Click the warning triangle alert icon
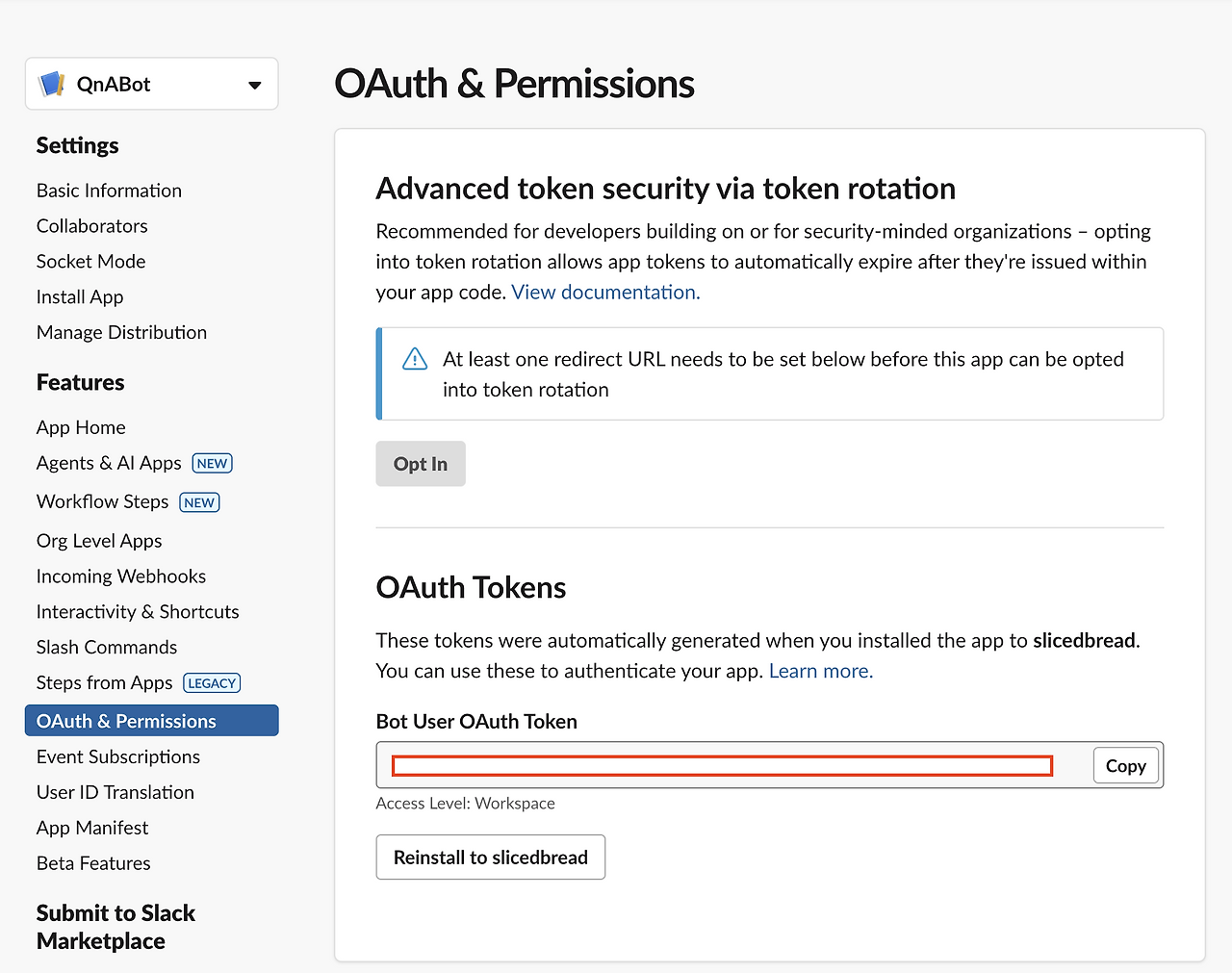This screenshot has width=1232, height=973. pyautogui.click(x=415, y=360)
